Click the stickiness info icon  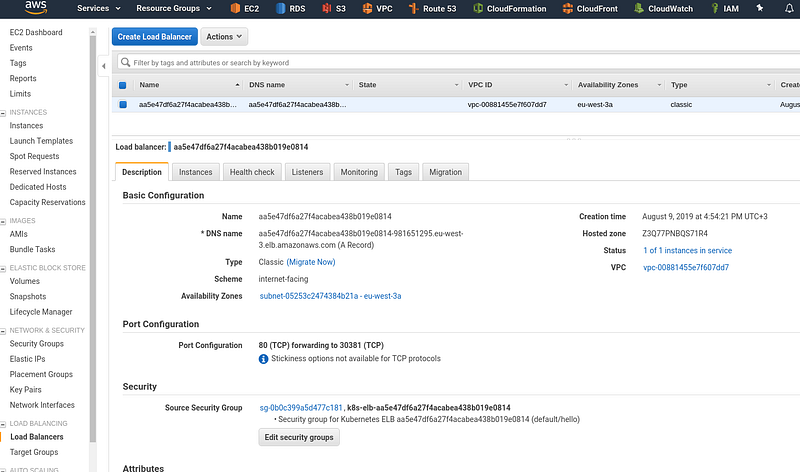click(x=263, y=359)
